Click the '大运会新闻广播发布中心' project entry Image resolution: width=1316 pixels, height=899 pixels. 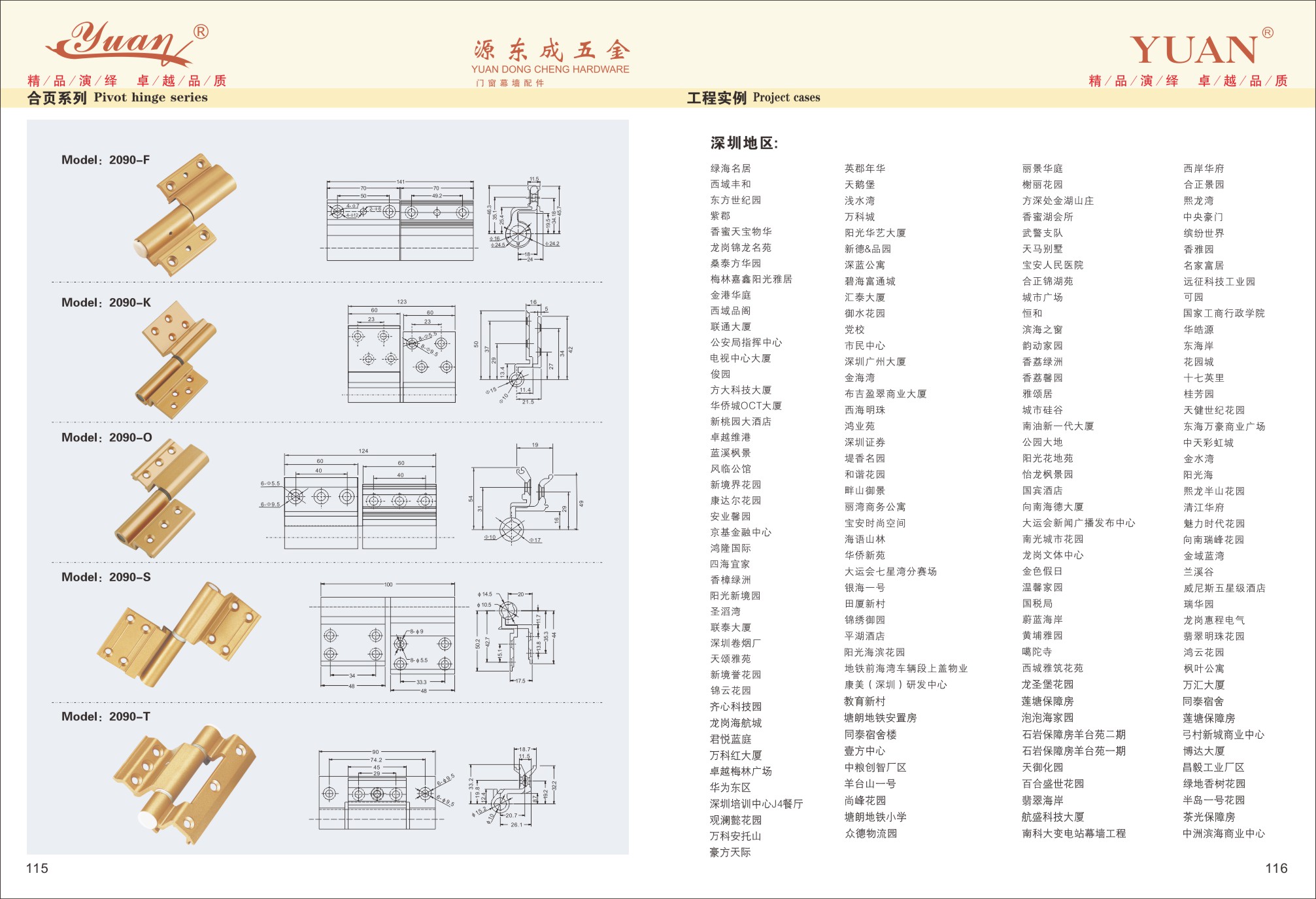1079,523
